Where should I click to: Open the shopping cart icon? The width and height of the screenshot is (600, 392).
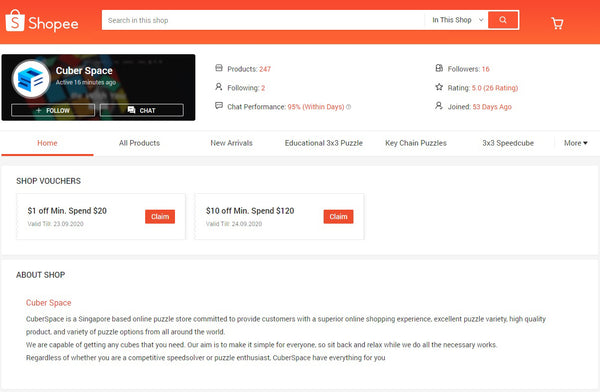tap(557, 23)
